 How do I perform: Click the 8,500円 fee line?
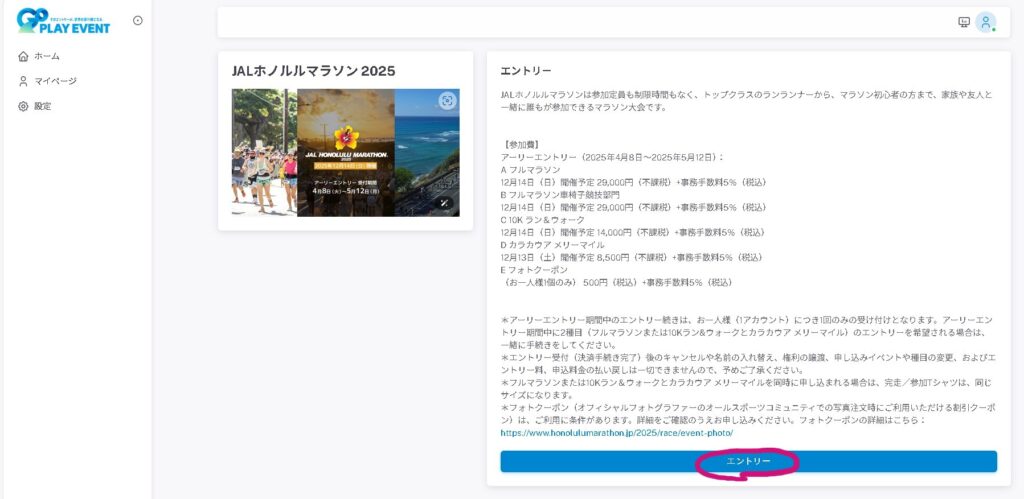pyautogui.click(x=630, y=257)
